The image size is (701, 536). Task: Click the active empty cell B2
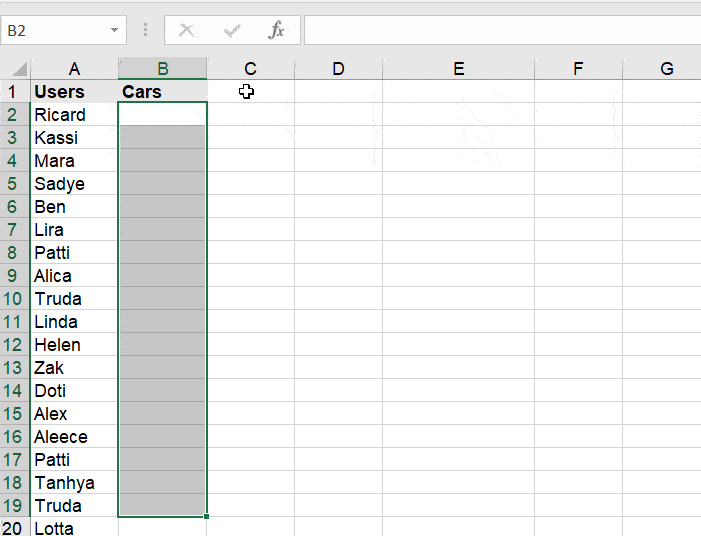click(163, 114)
